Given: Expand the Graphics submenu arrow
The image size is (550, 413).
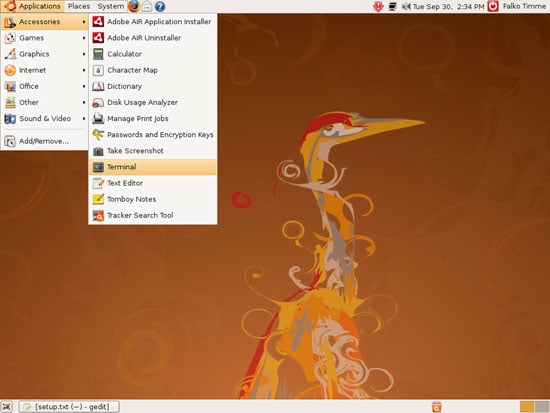Looking at the screenshot, I should click(x=84, y=54).
